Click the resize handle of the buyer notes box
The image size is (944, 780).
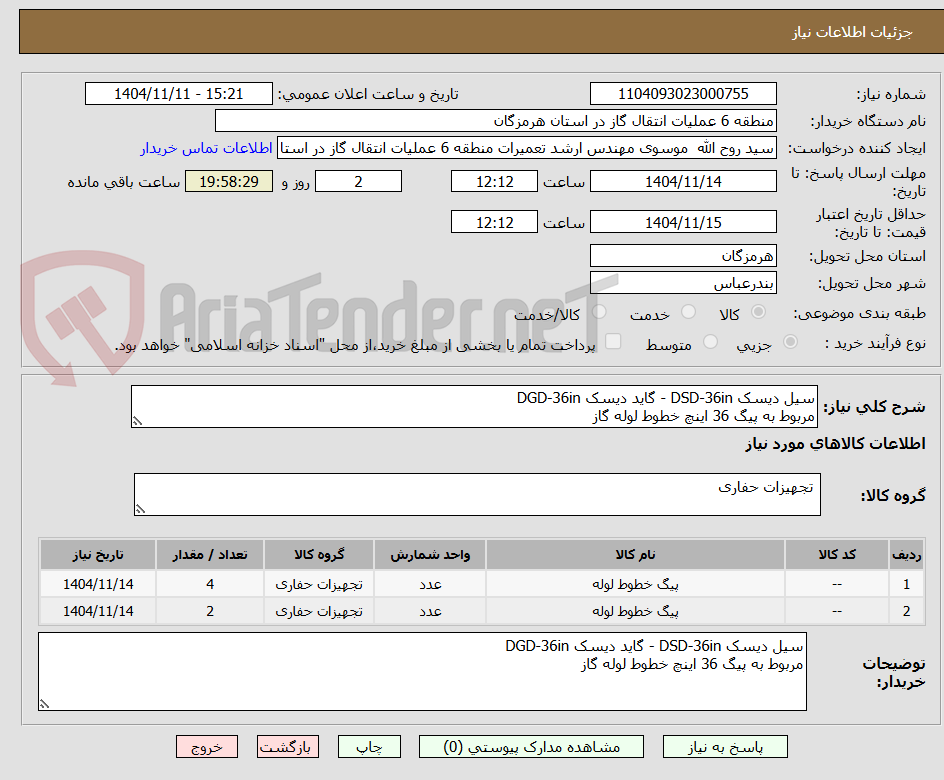click(45, 704)
